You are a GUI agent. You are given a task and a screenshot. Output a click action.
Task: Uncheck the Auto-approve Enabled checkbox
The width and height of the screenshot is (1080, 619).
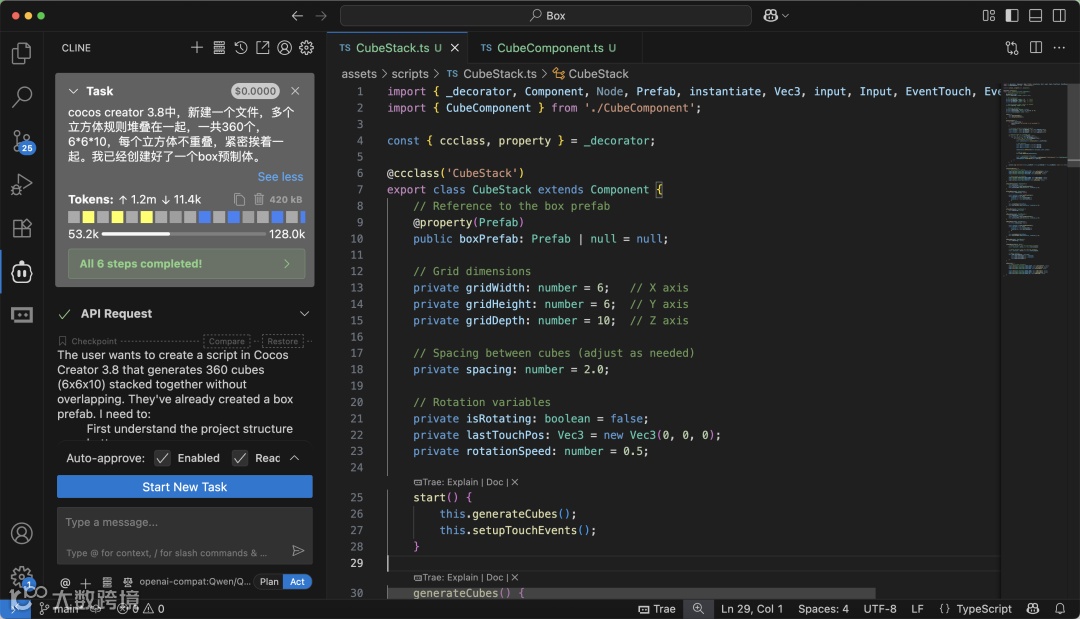click(x=163, y=458)
